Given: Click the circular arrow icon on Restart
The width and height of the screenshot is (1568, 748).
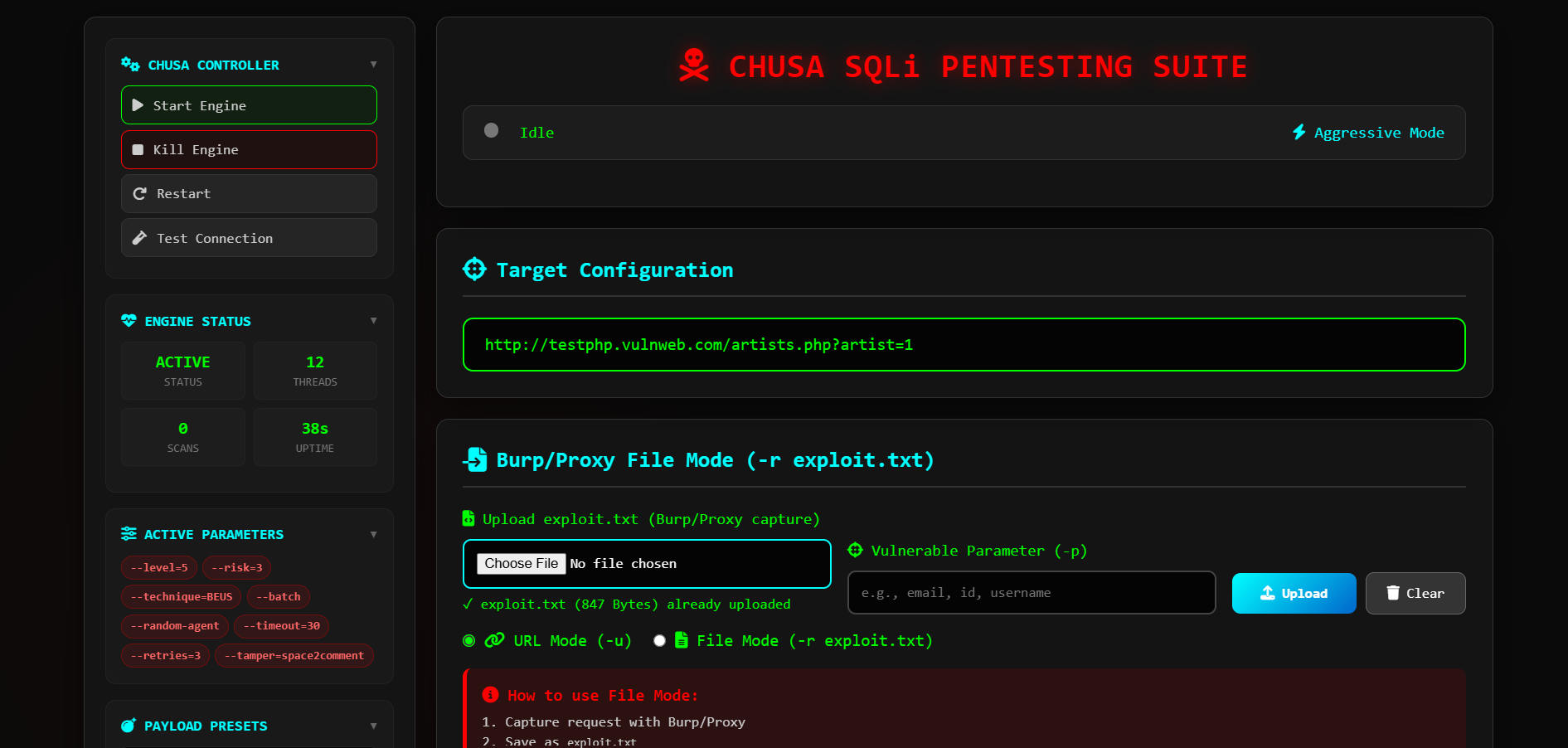Looking at the screenshot, I should tap(139, 193).
